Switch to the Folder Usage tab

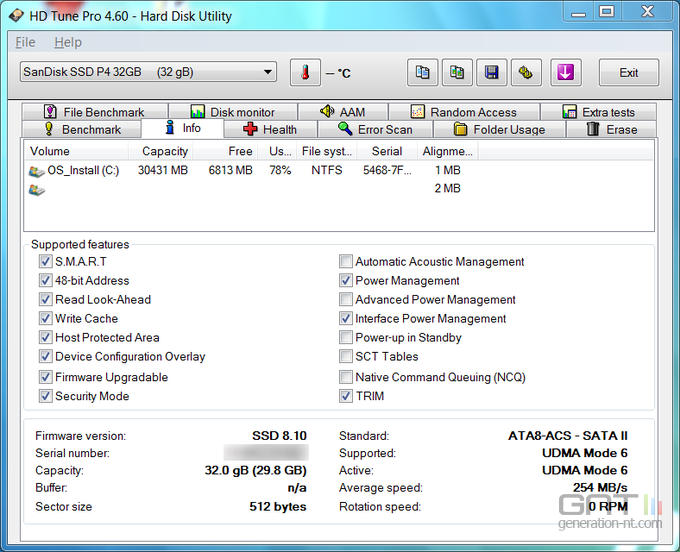coord(499,129)
